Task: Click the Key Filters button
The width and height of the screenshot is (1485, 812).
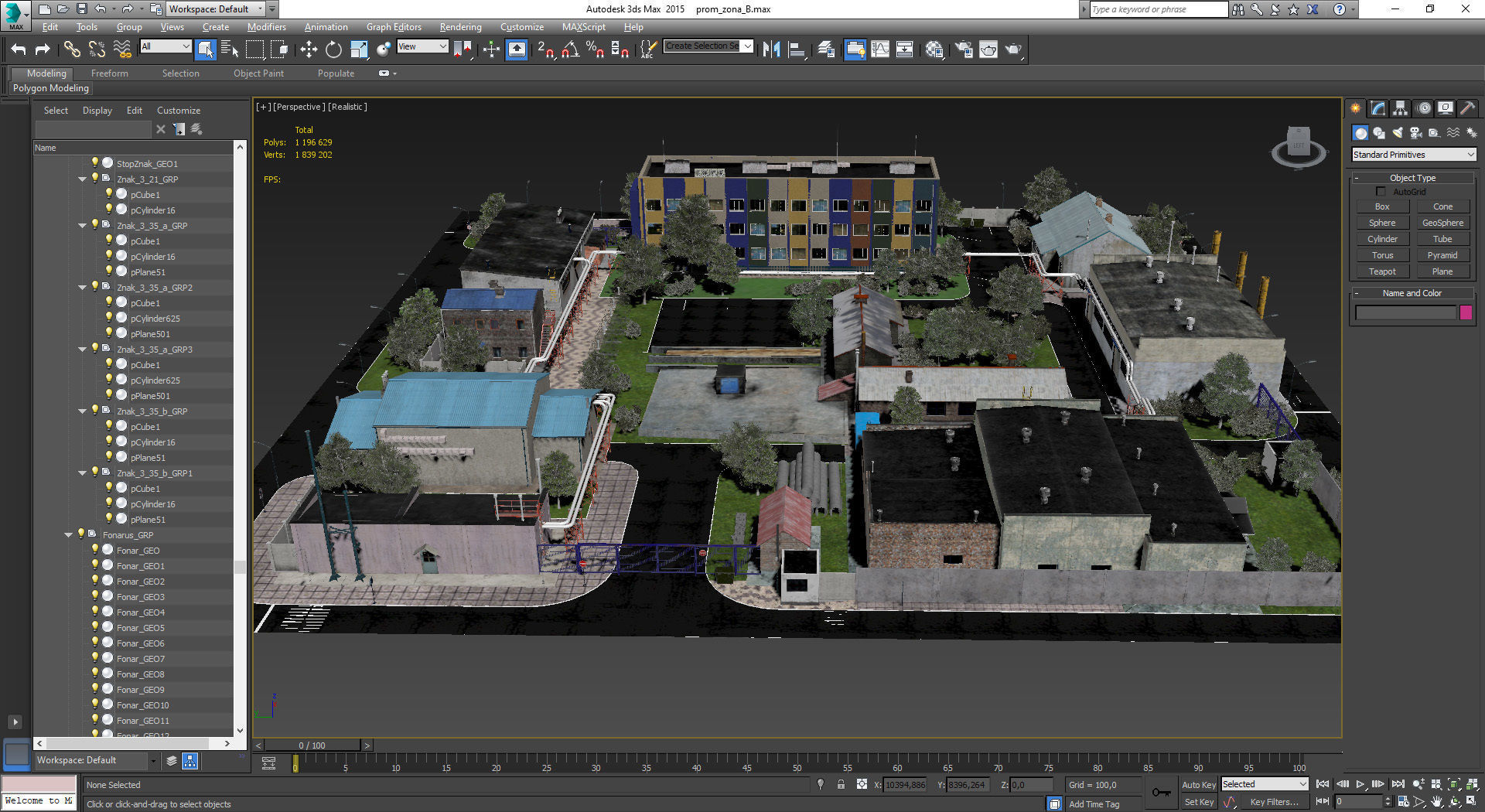Action: tap(1274, 802)
